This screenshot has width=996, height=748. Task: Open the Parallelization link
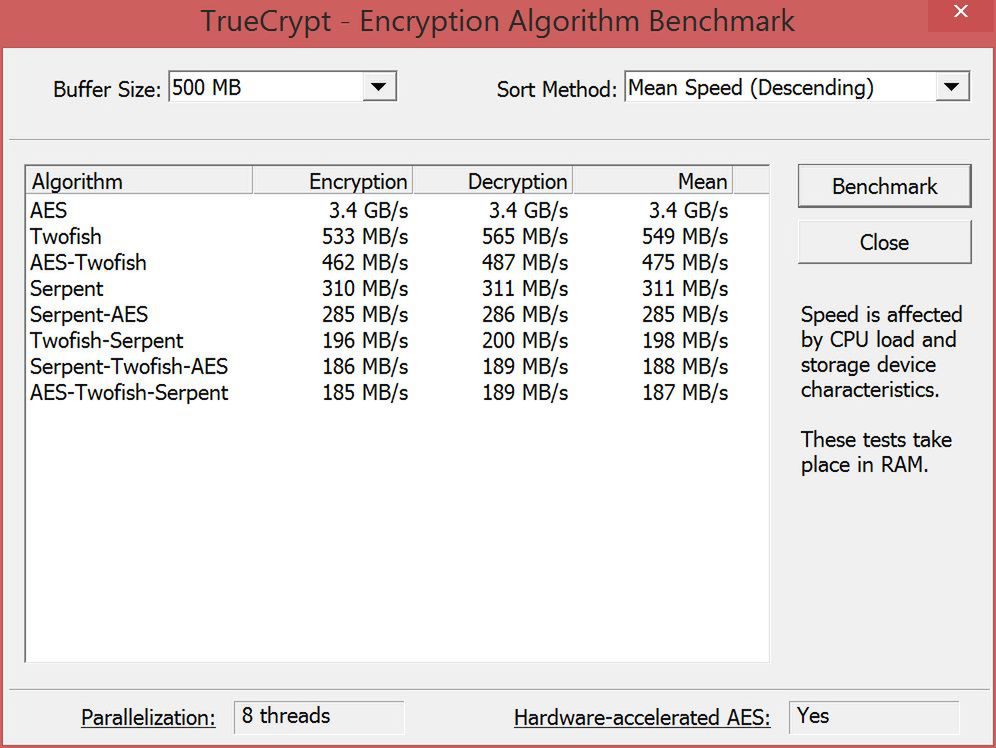[x=148, y=718]
